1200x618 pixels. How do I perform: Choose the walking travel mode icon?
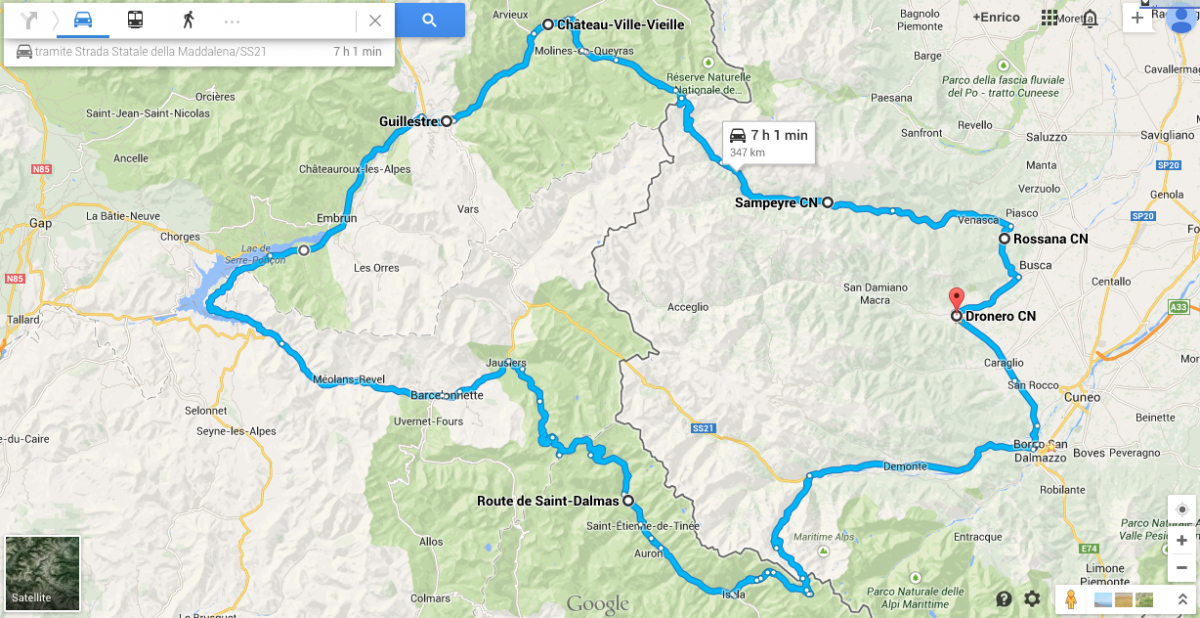[187, 20]
